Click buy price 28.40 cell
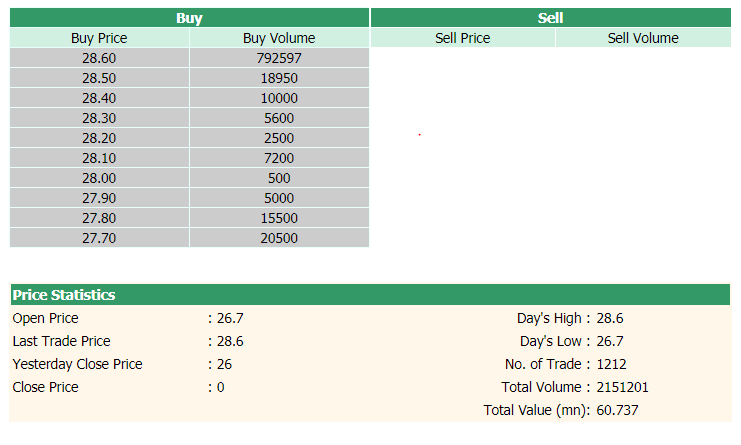 pyautogui.click(x=99, y=98)
